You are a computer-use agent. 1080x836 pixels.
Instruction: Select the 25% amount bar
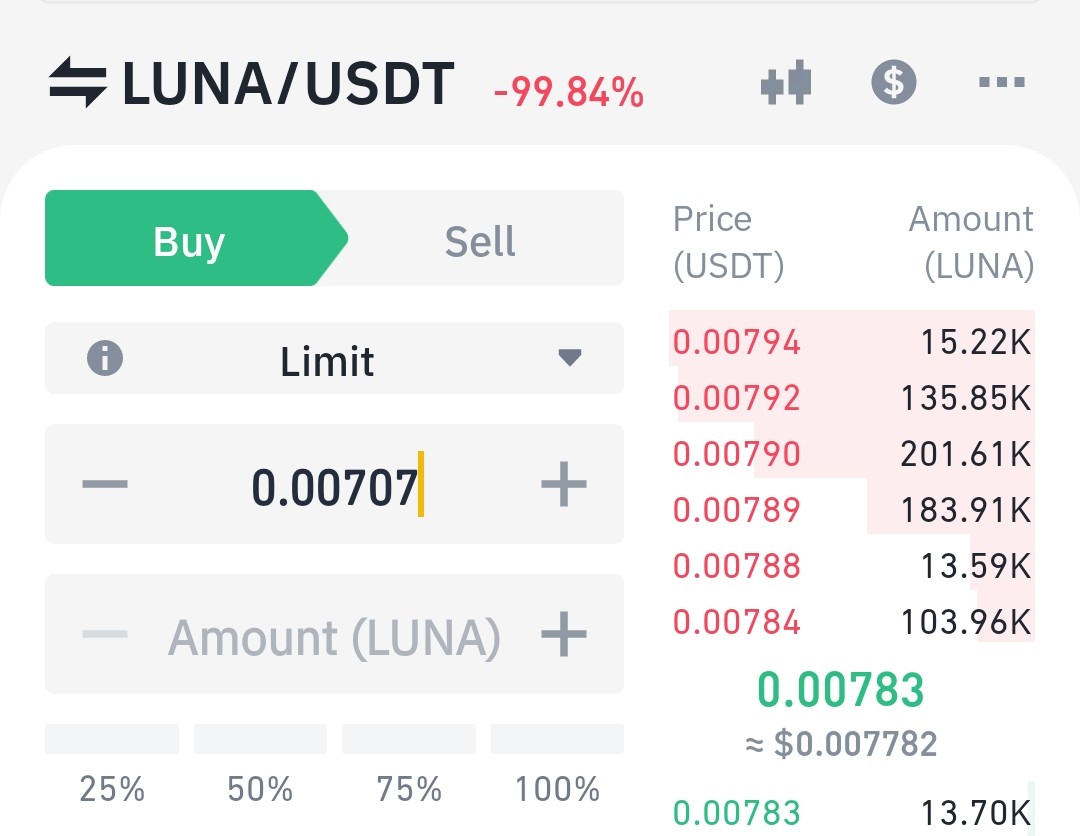coord(112,739)
